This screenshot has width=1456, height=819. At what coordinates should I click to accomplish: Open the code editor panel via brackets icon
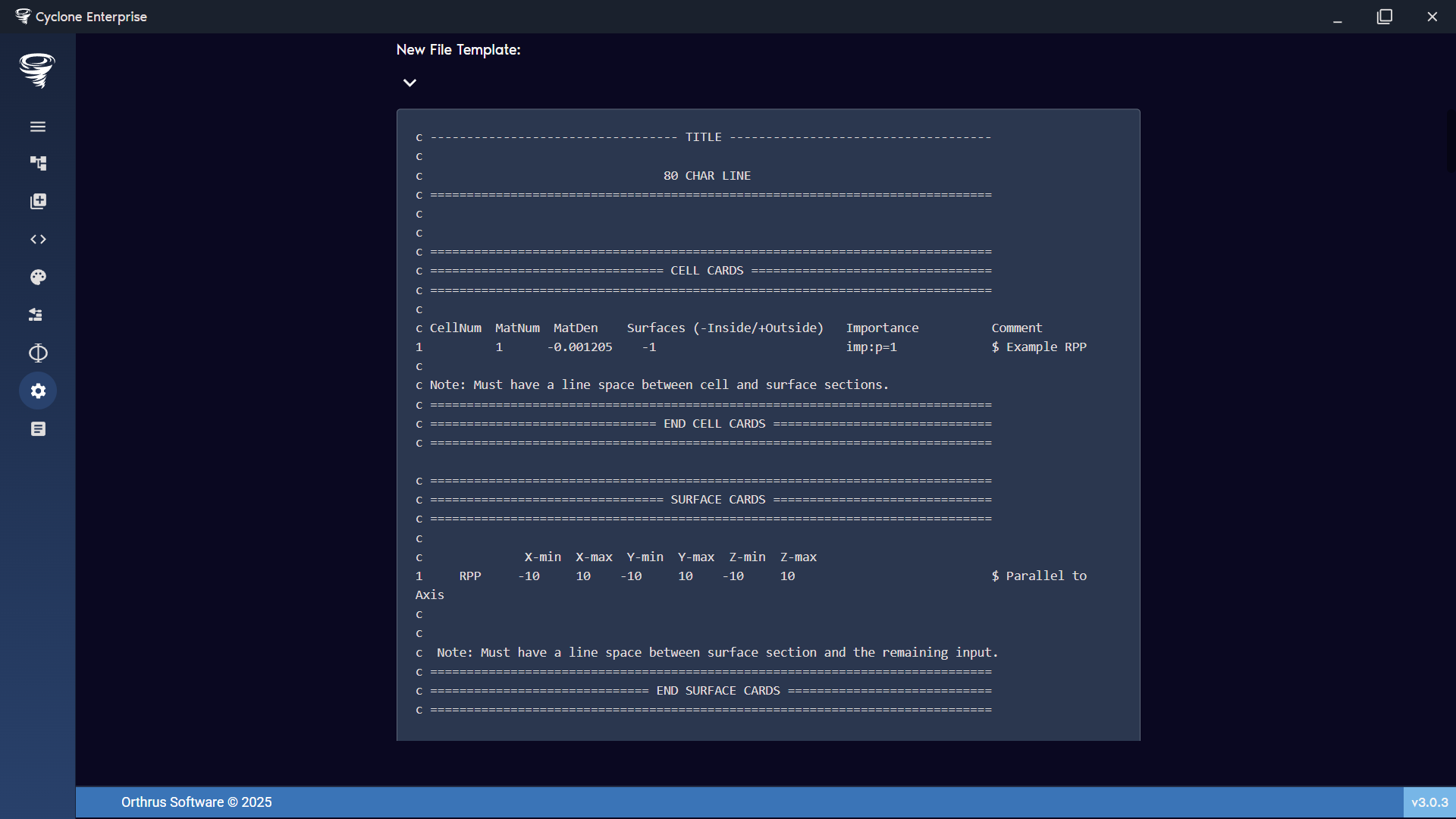[37, 239]
